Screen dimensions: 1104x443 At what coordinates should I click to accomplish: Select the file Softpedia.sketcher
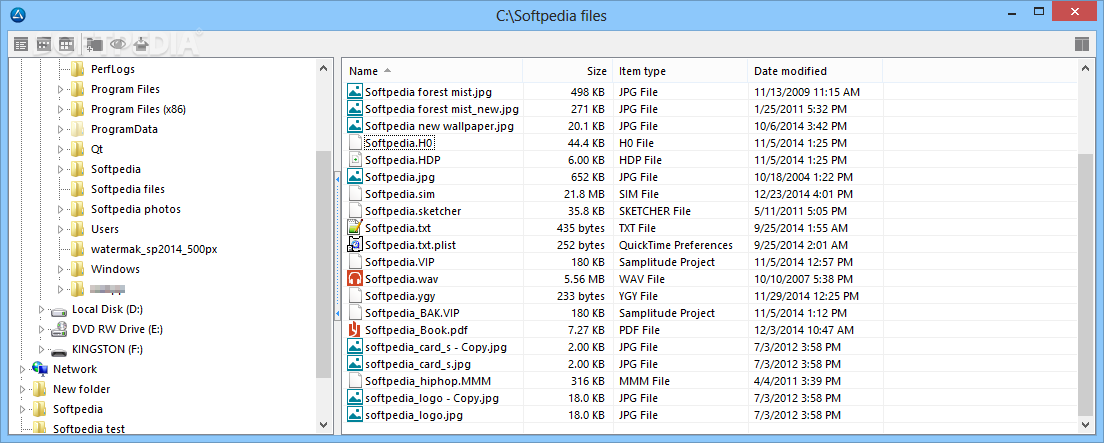pos(413,211)
